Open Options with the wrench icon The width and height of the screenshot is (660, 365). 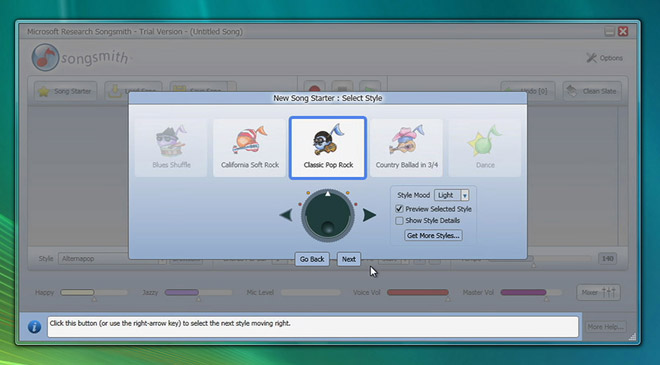pos(604,58)
